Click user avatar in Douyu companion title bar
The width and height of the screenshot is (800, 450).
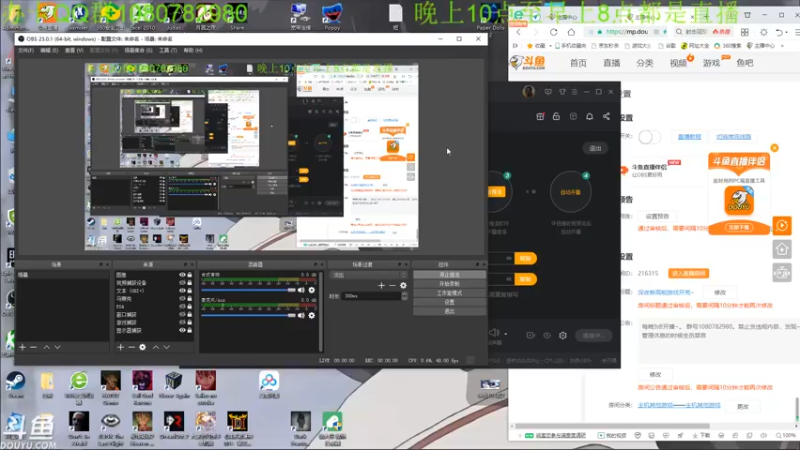(529, 91)
